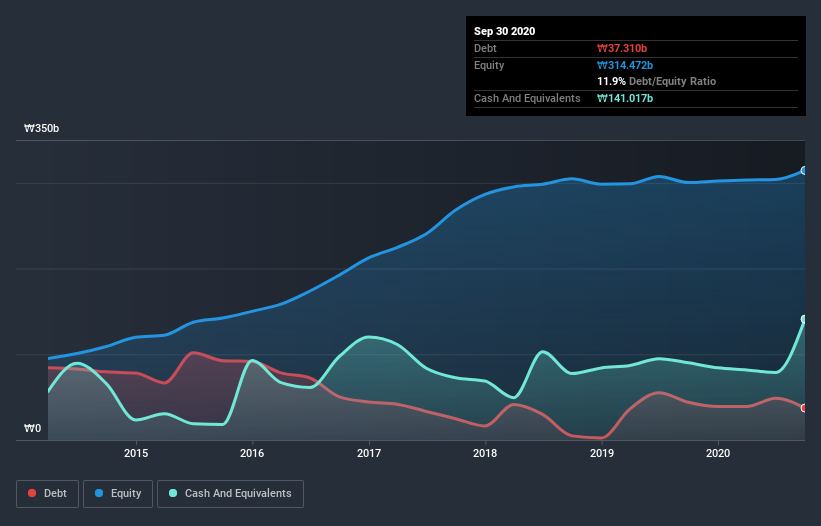Click the ₩314.472b equity value
Image resolution: width=821 pixels, height=526 pixels.
pos(625,65)
